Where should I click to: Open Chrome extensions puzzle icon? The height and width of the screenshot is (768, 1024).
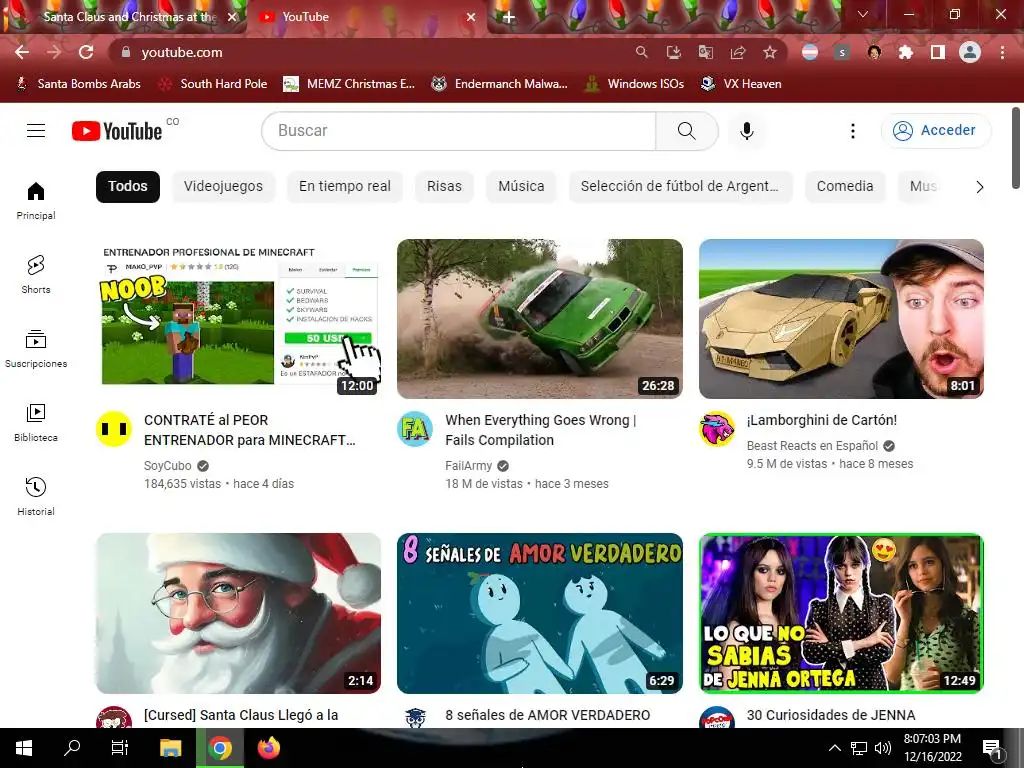coord(906,52)
